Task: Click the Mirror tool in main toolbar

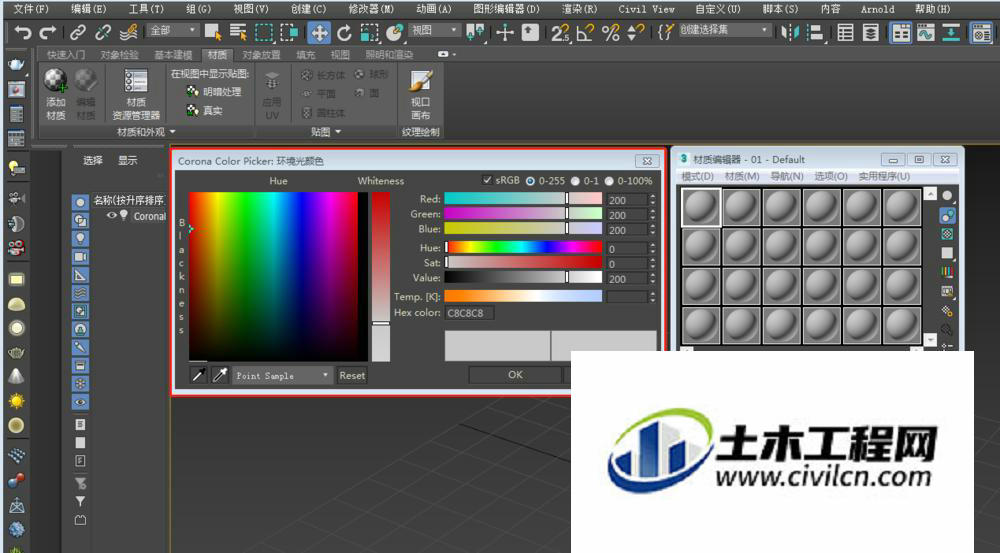Action: (790, 33)
